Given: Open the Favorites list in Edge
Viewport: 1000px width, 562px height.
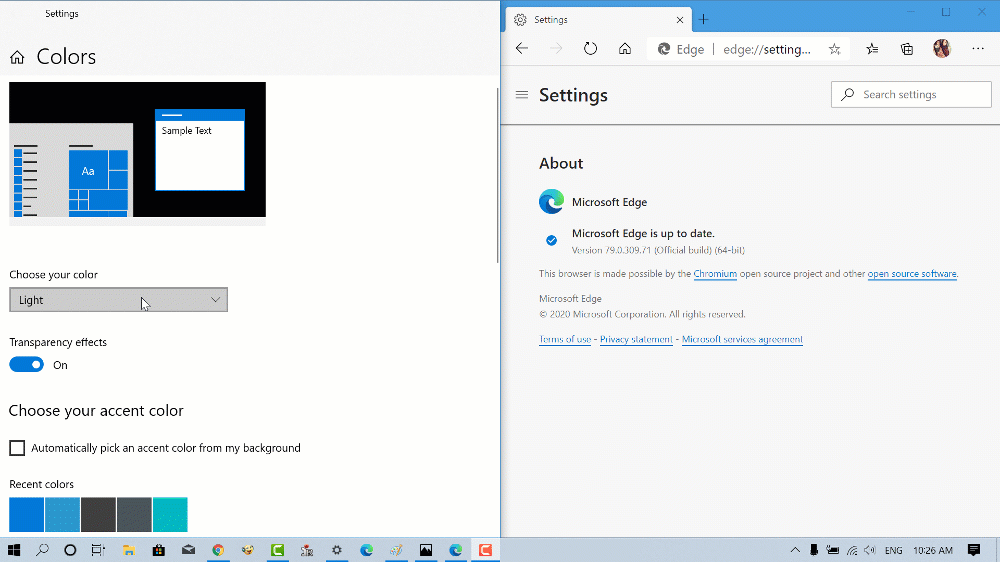Looking at the screenshot, I should (872, 48).
